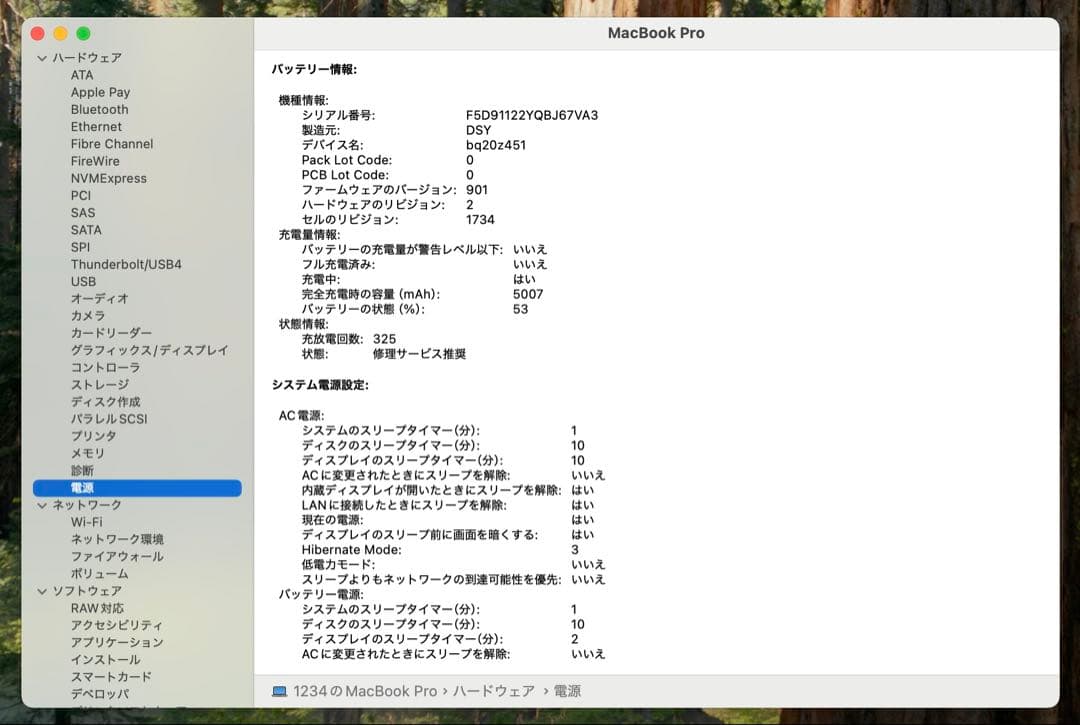The height and width of the screenshot is (725, 1080).
Task: View グラフィックス/ディスプレイ information
Action: 145,350
